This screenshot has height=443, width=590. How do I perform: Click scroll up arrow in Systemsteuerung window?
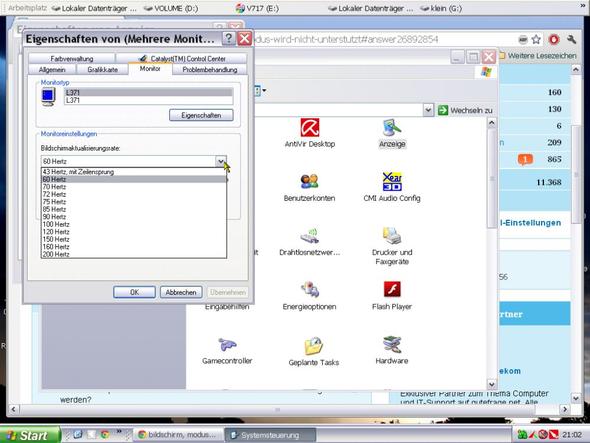click(x=492, y=123)
